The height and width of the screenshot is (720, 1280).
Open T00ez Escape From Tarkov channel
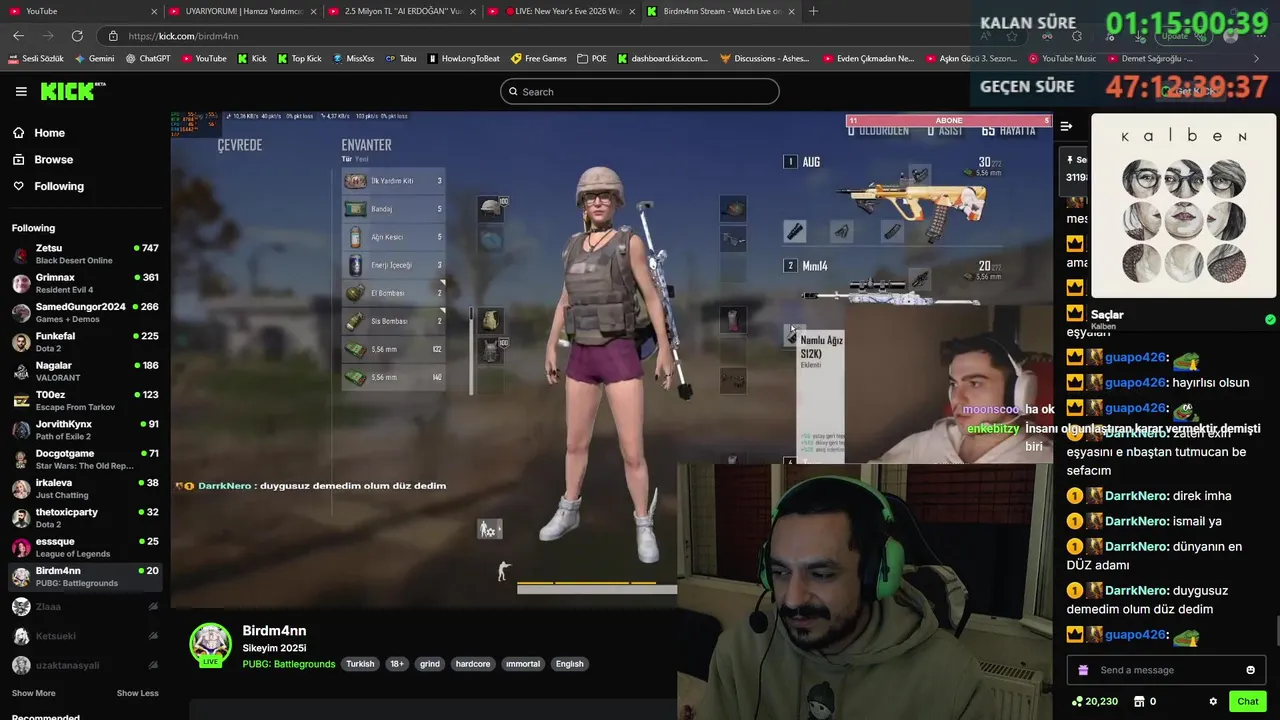coord(85,400)
